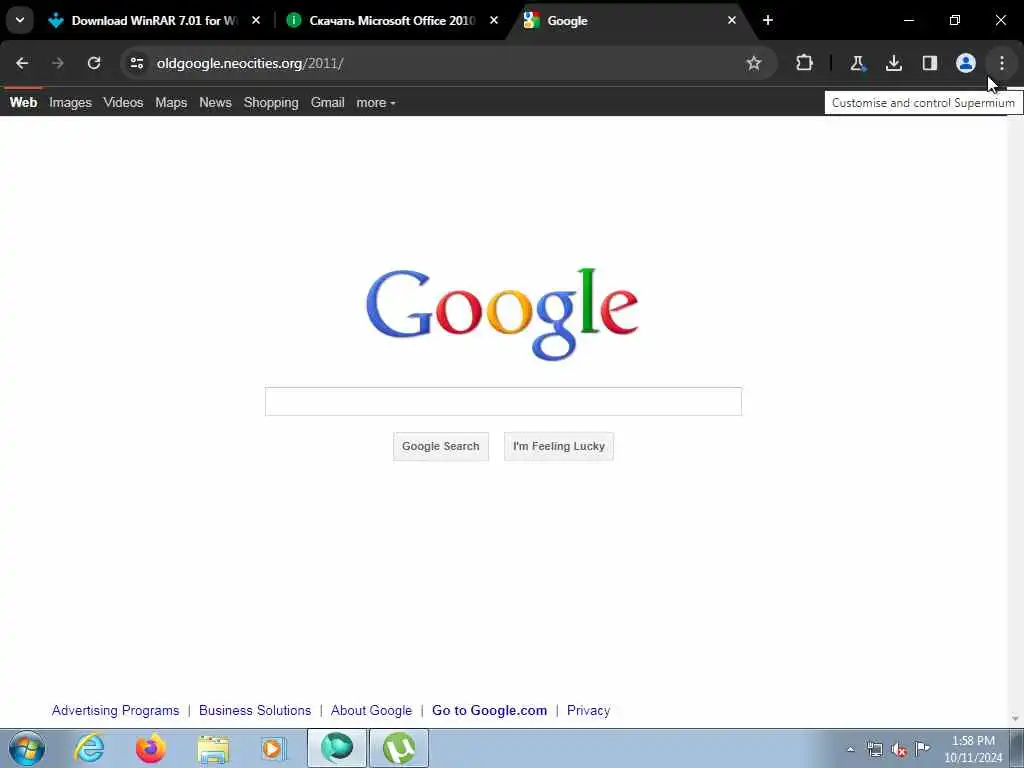Screen dimensions: 1024x768
Task: Click the scrollbar down arrow on page
Action: (1016, 720)
